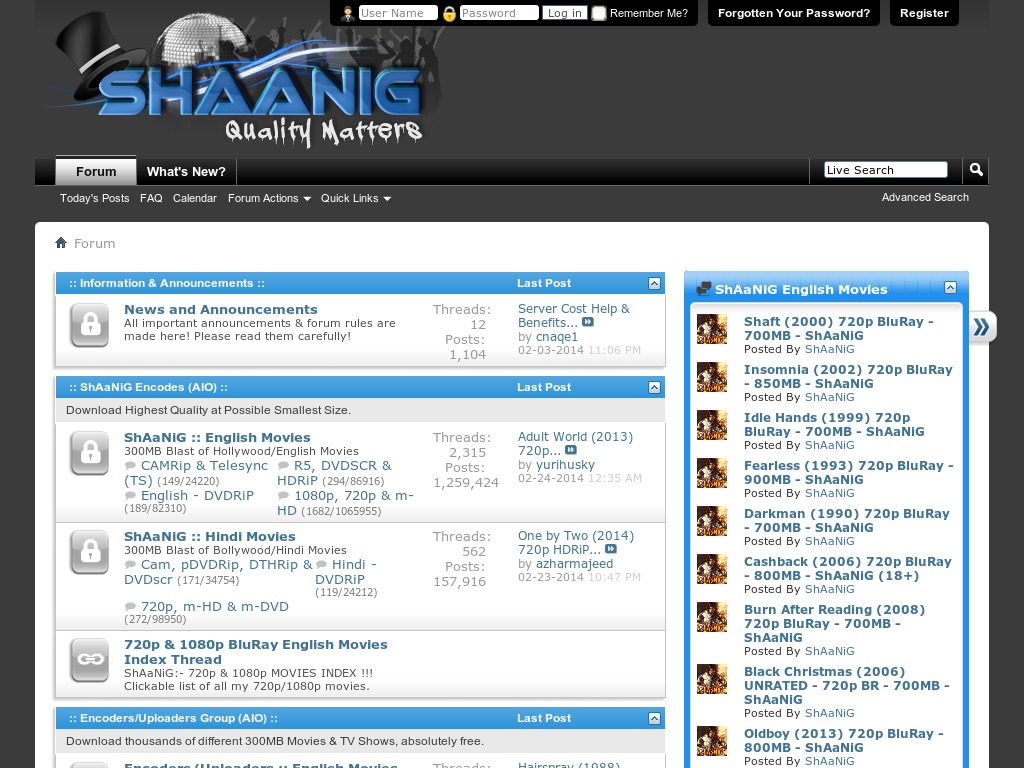Select the Forum tab
Viewport: 1024px width, 768px height.
pos(96,171)
